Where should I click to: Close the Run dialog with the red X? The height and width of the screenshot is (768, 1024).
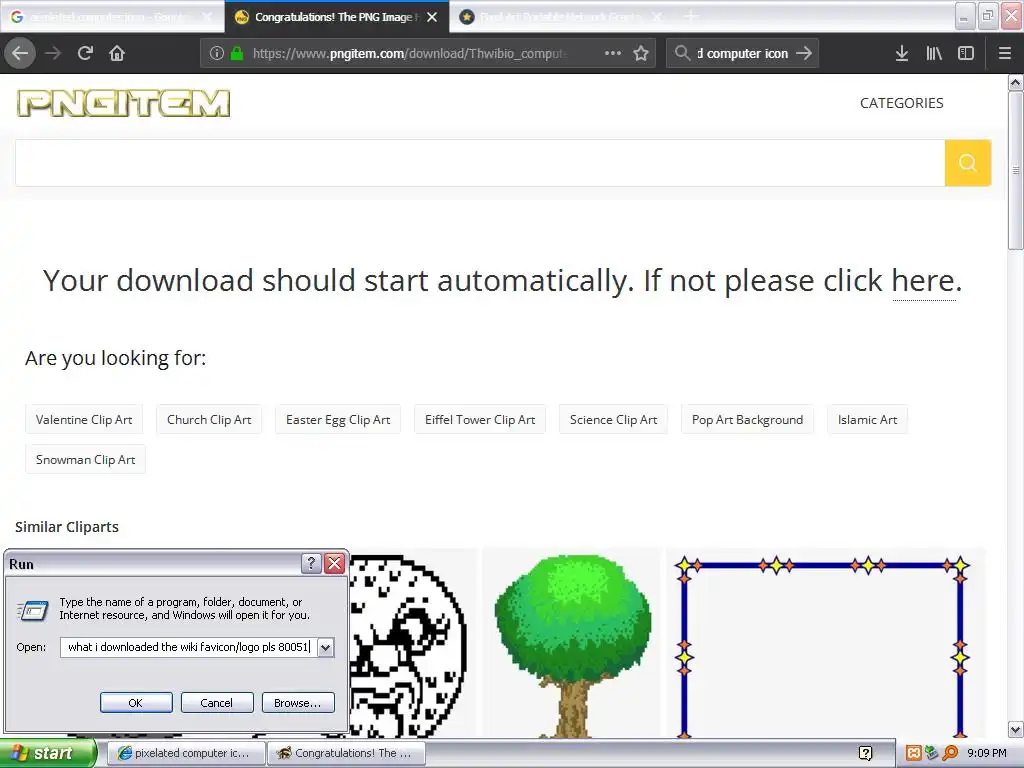pyautogui.click(x=334, y=564)
